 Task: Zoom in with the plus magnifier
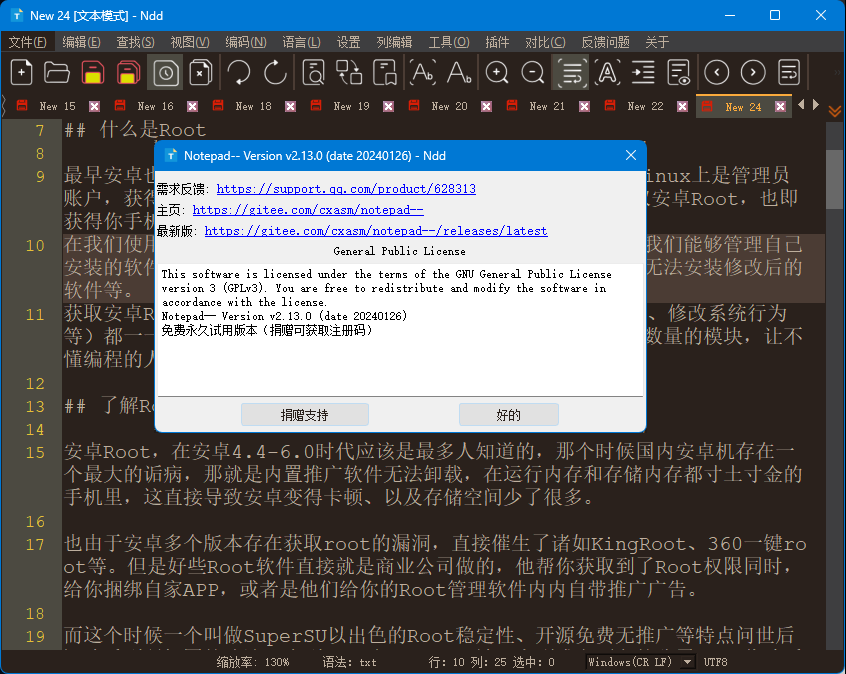(497, 72)
